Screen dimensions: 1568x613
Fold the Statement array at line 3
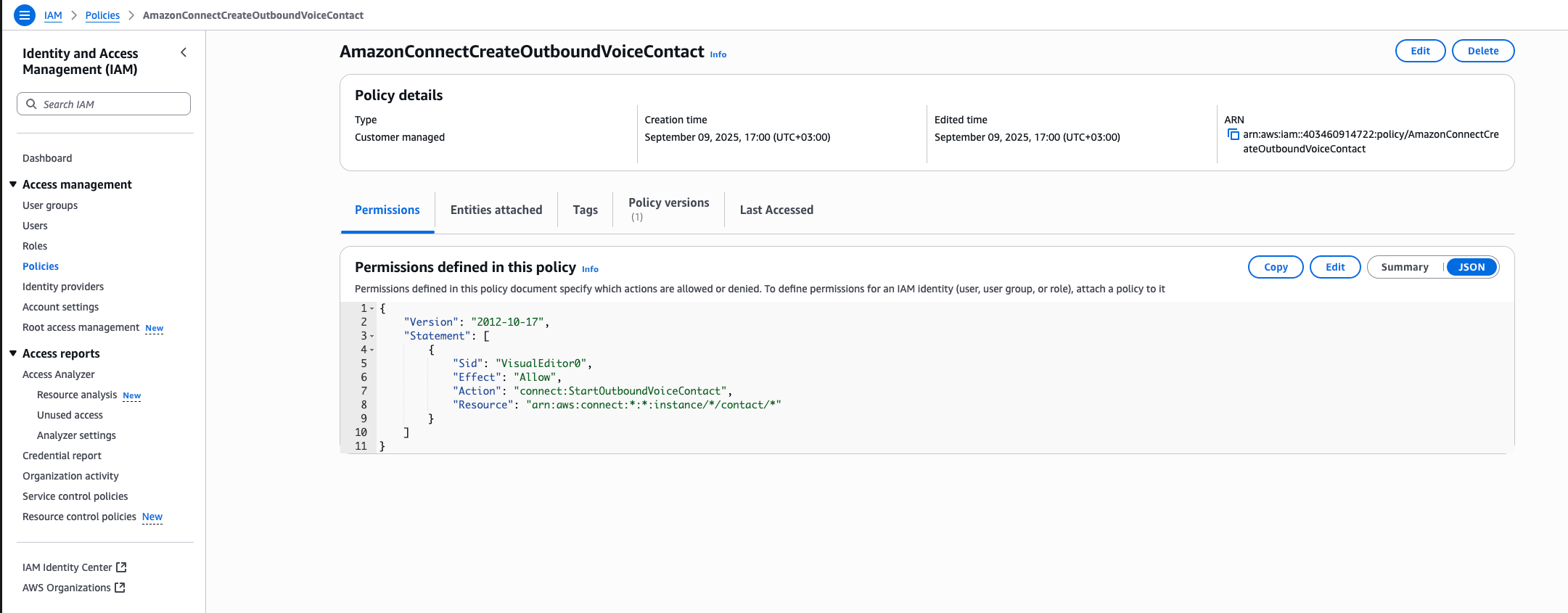point(372,336)
